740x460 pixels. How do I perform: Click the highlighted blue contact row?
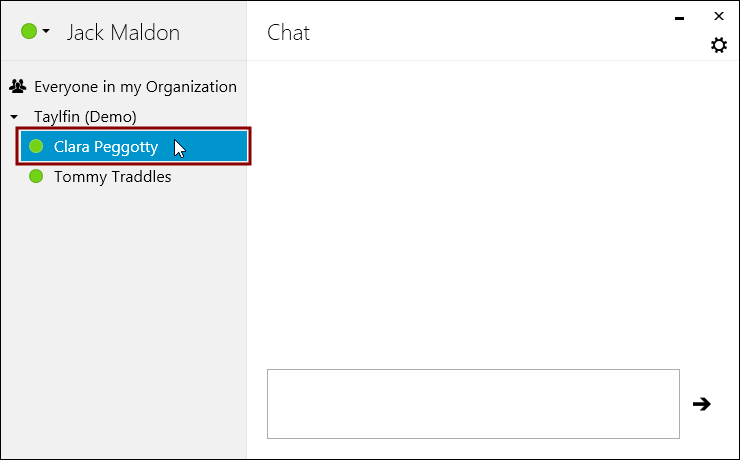134,146
